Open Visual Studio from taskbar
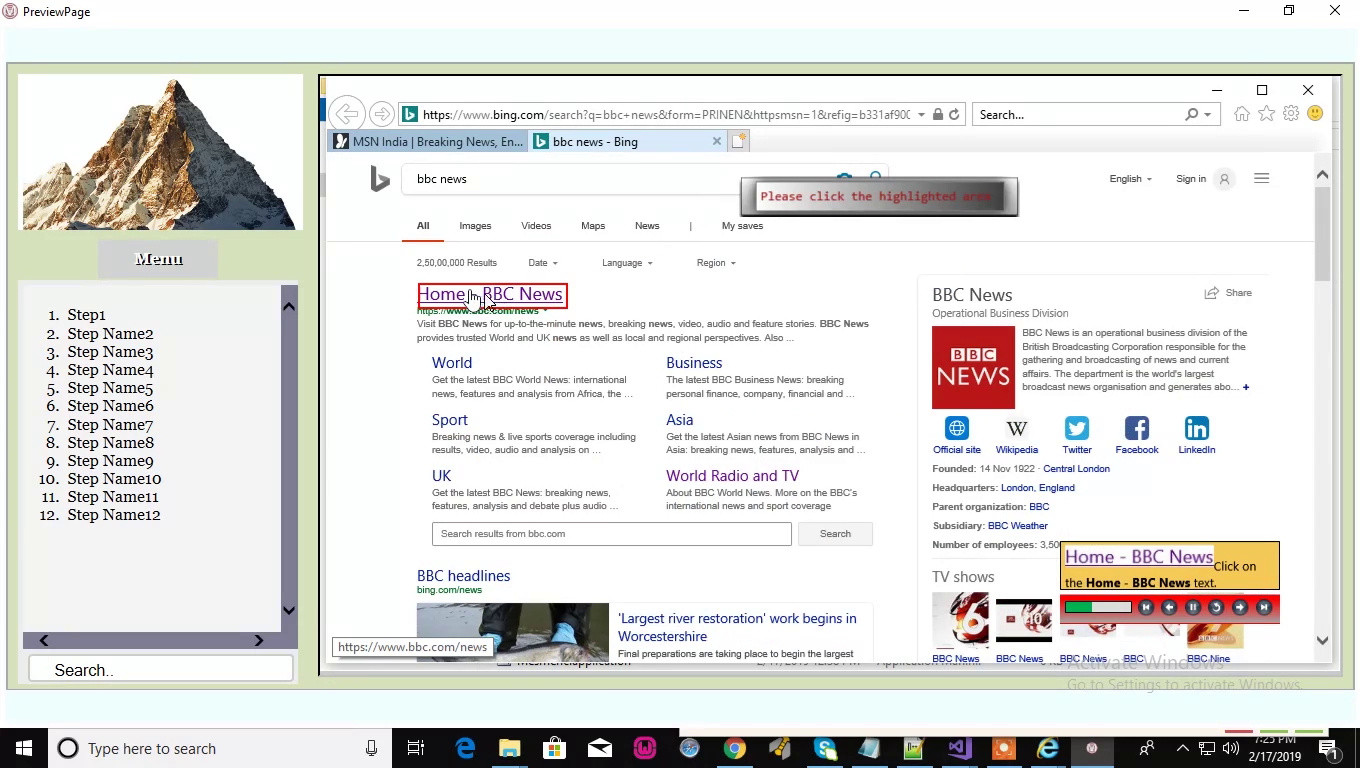The image size is (1360, 768). [x=959, y=748]
